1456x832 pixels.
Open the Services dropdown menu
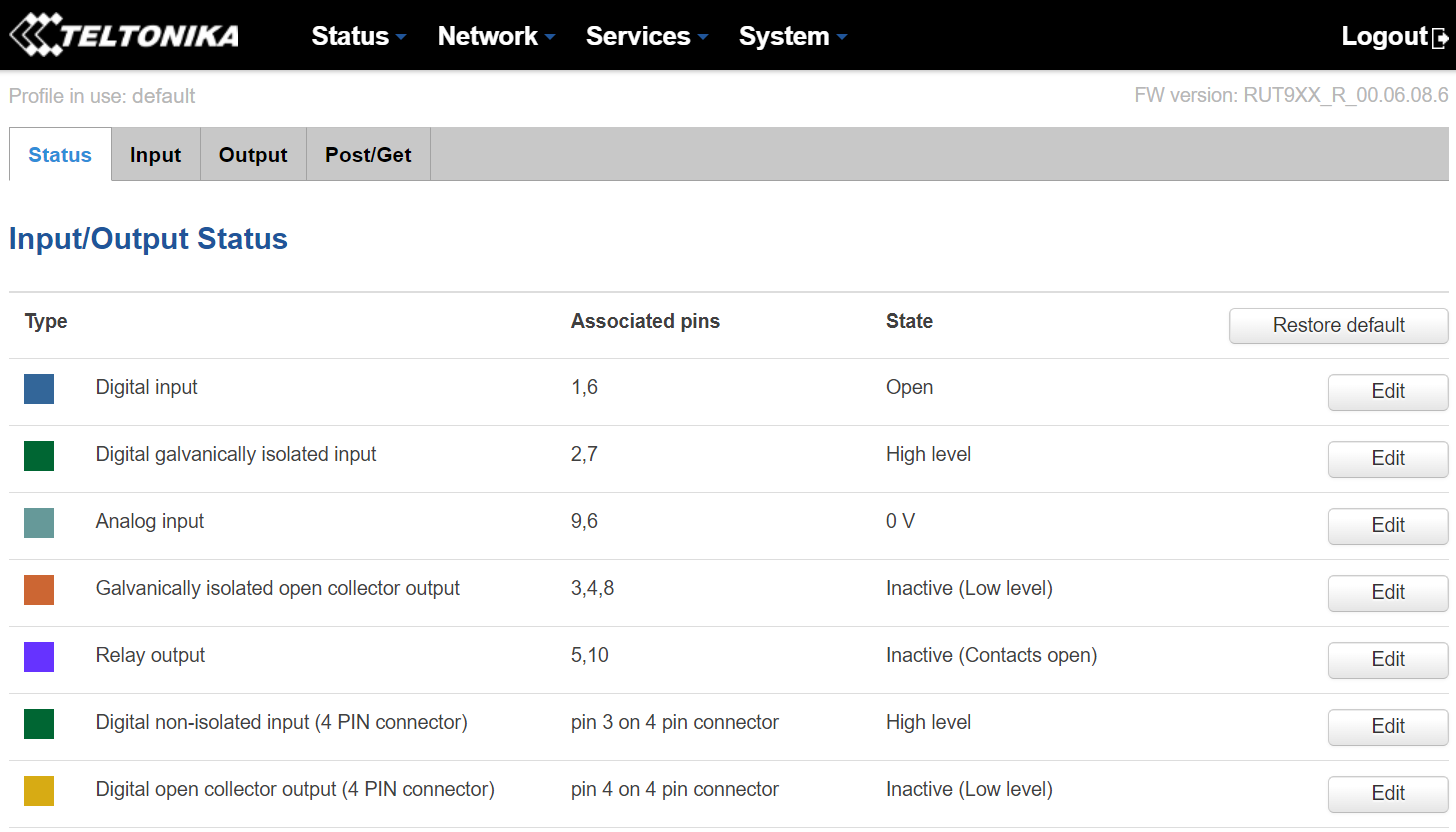coord(647,36)
